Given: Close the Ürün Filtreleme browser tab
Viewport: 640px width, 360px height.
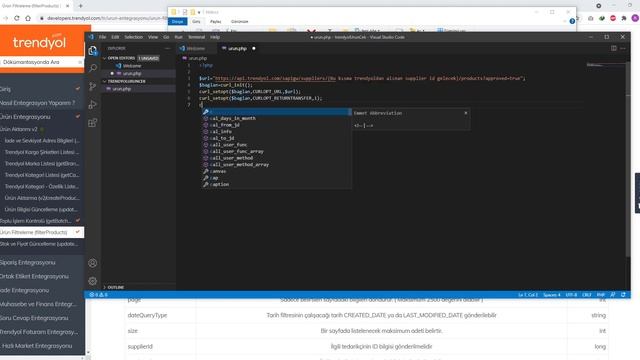Looking at the screenshot, I should [x=68, y=6].
